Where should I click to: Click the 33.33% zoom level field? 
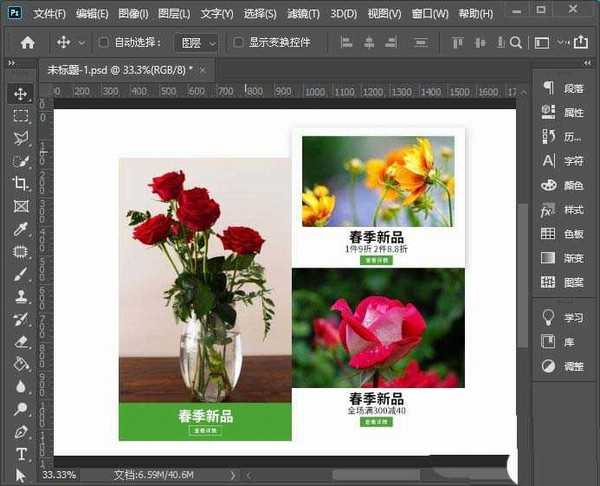pos(60,474)
